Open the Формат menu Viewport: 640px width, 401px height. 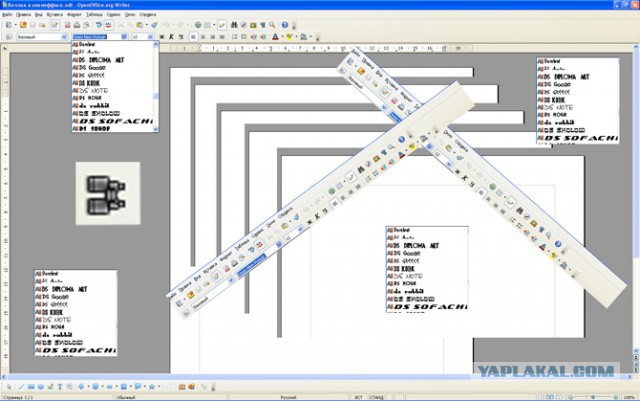tap(74, 15)
